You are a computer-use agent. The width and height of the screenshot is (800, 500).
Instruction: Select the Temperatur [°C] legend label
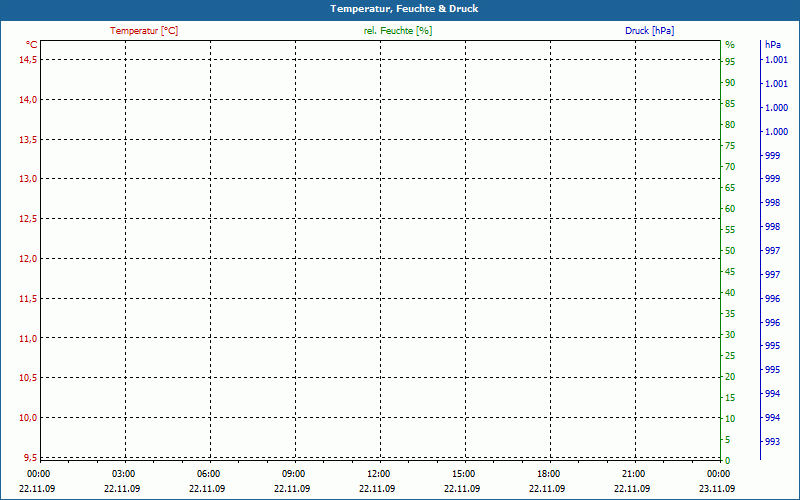tap(144, 31)
